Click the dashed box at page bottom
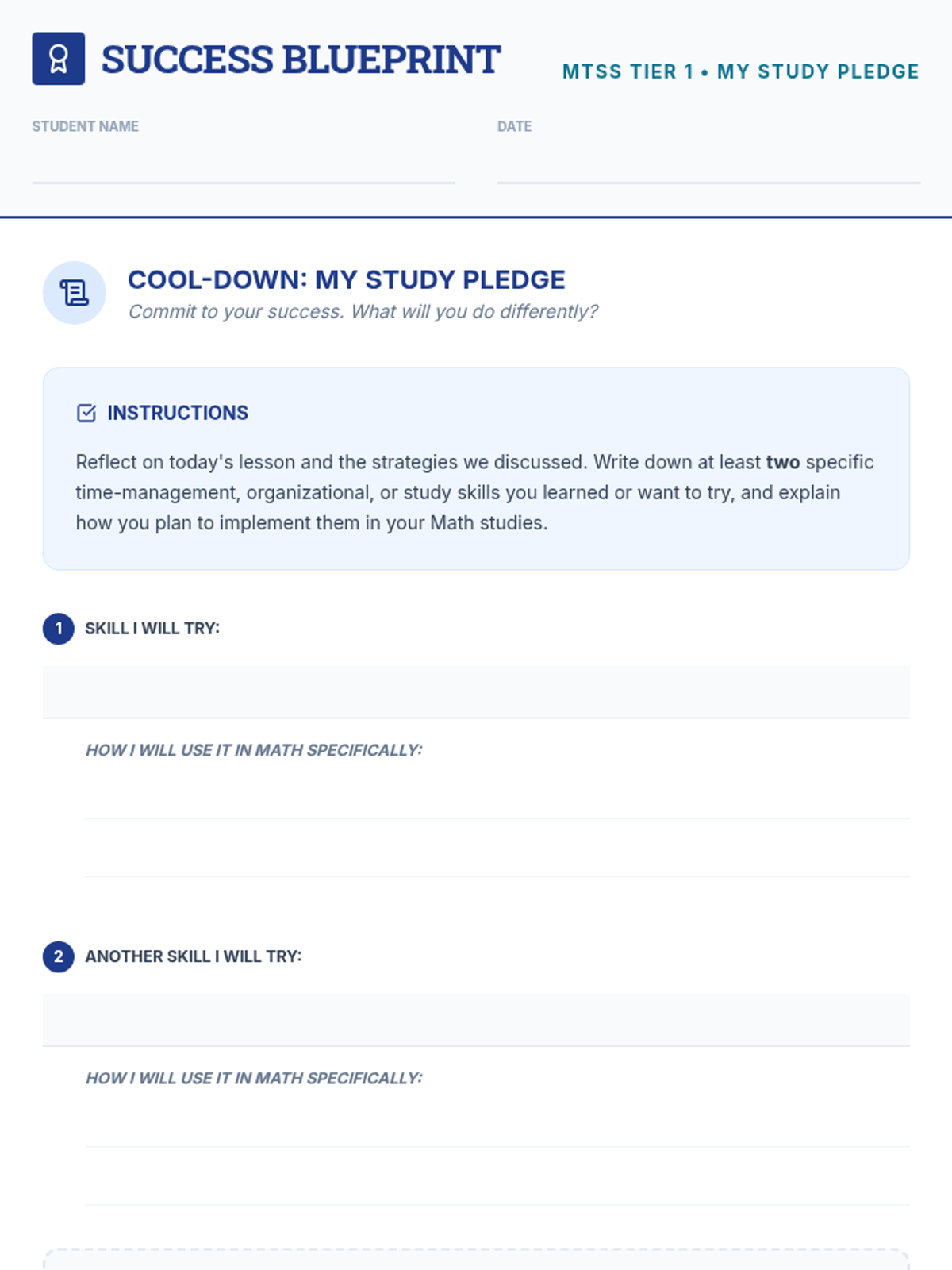Screen dimensions: 952x1270 click(x=476, y=1260)
